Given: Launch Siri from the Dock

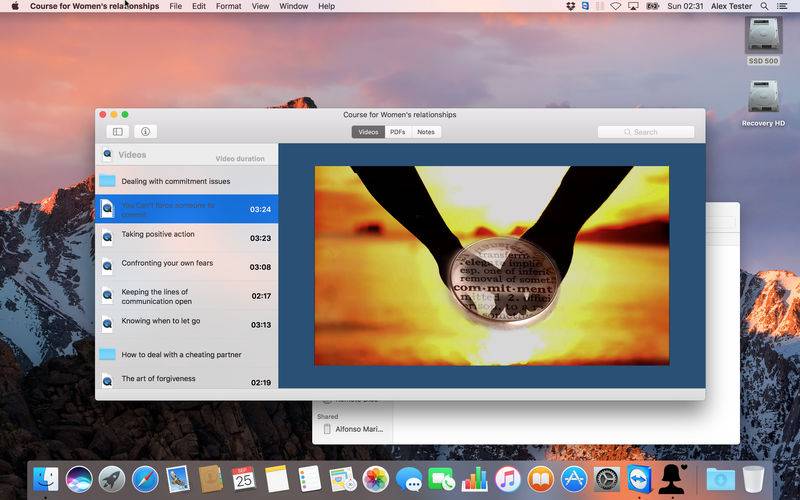Looking at the screenshot, I should click(x=79, y=480).
